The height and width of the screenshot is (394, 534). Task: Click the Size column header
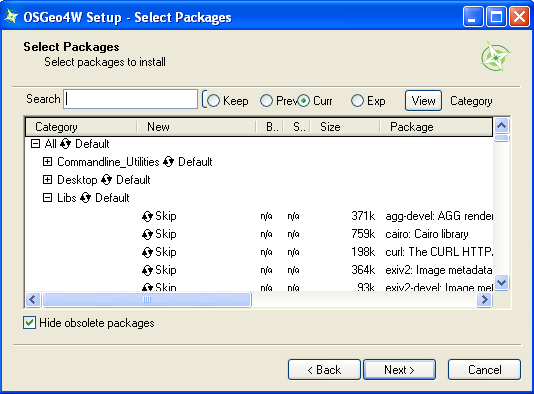tap(345, 127)
